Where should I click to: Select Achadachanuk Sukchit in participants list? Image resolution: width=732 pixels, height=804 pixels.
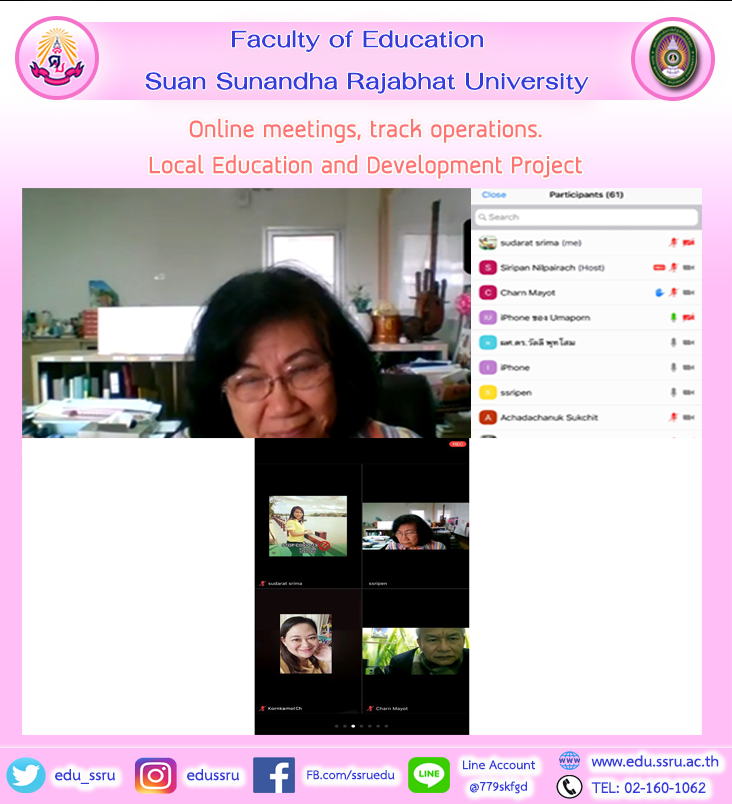pyautogui.click(x=549, y=418)
